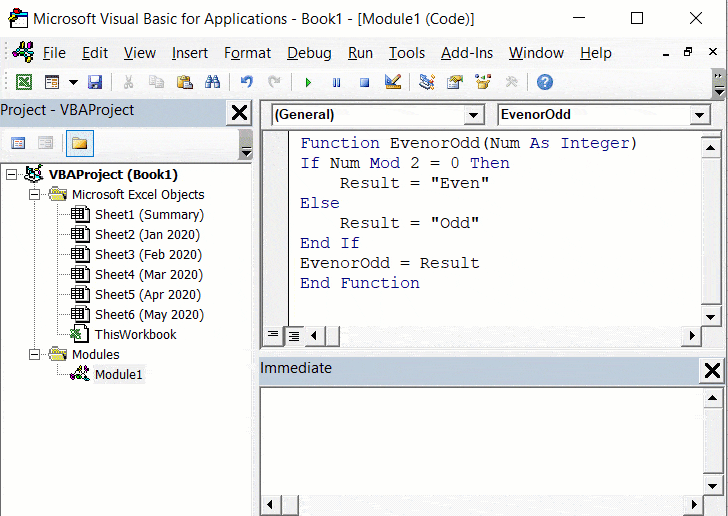This screenshot has width=728, height=516.
Task: Click the Redo arrow icon
Action: (274, 82)
